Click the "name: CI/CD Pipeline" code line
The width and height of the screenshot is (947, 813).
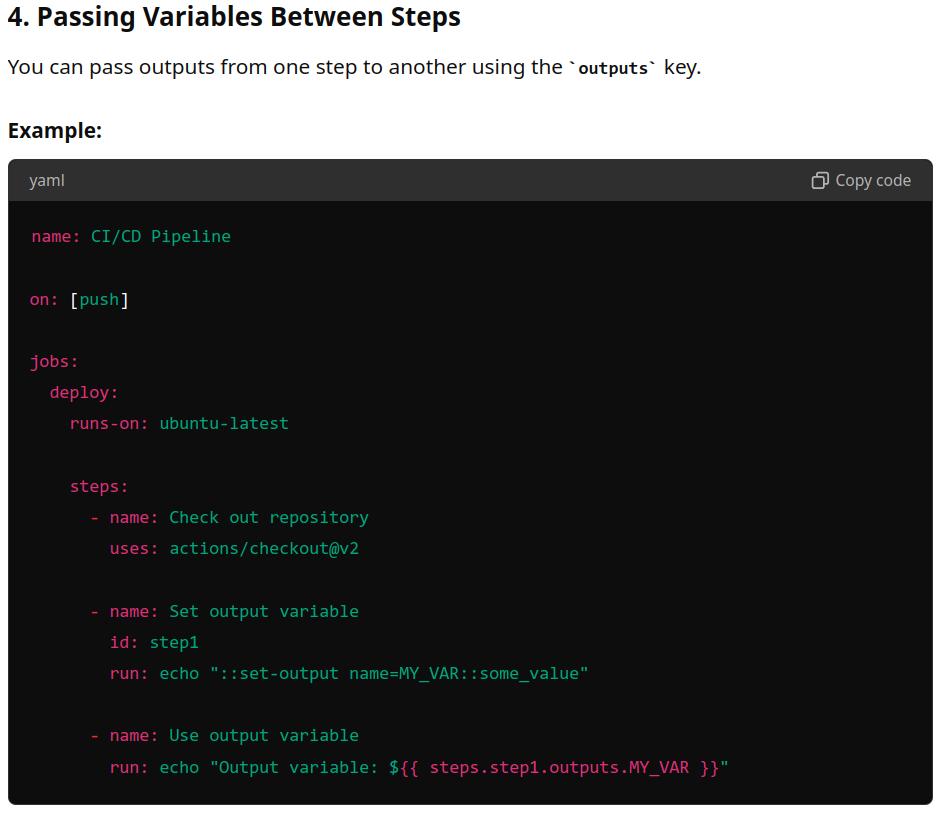click(x=130, y=236)
